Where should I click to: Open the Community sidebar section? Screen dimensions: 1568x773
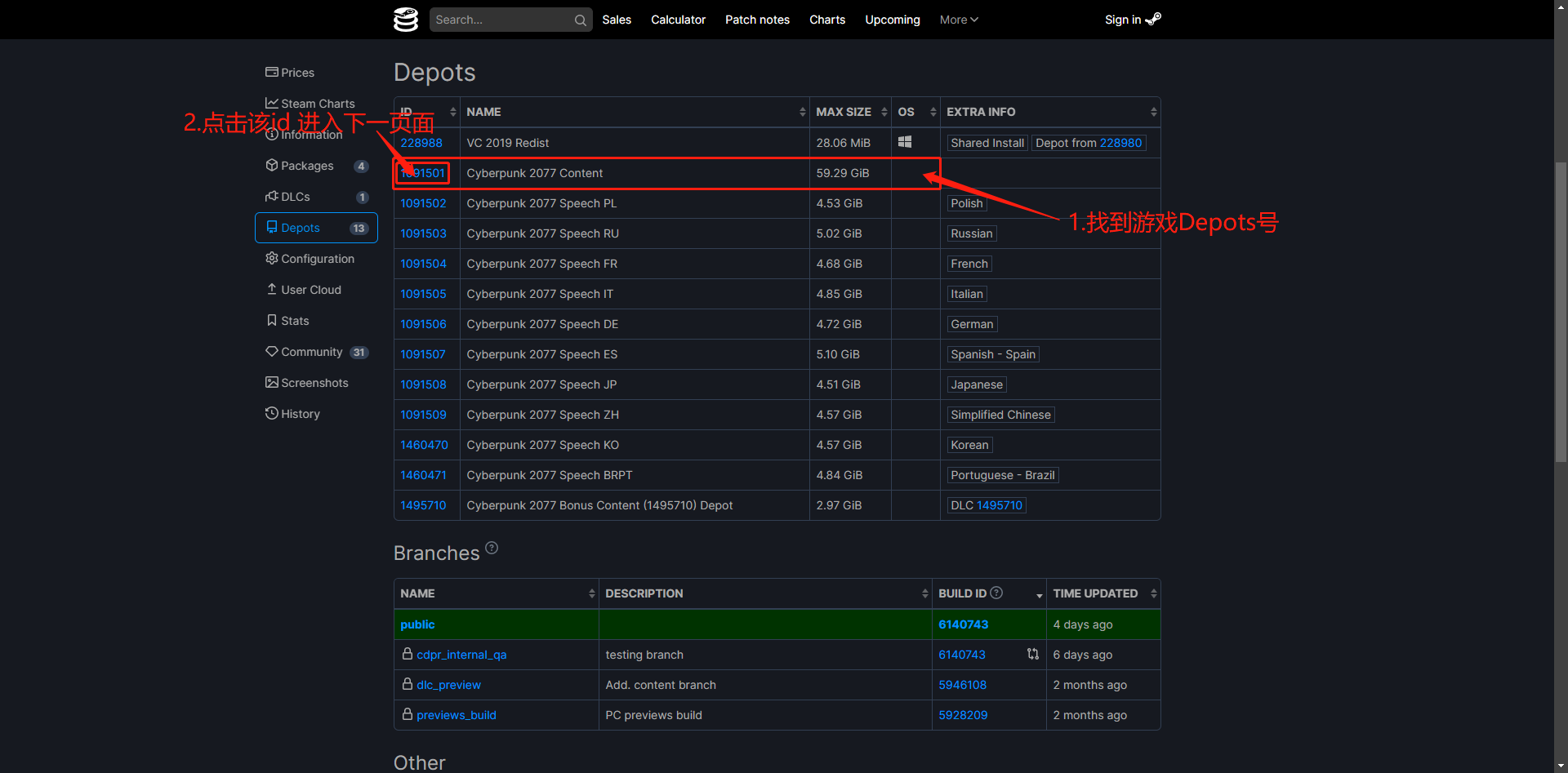coord(317,352)
